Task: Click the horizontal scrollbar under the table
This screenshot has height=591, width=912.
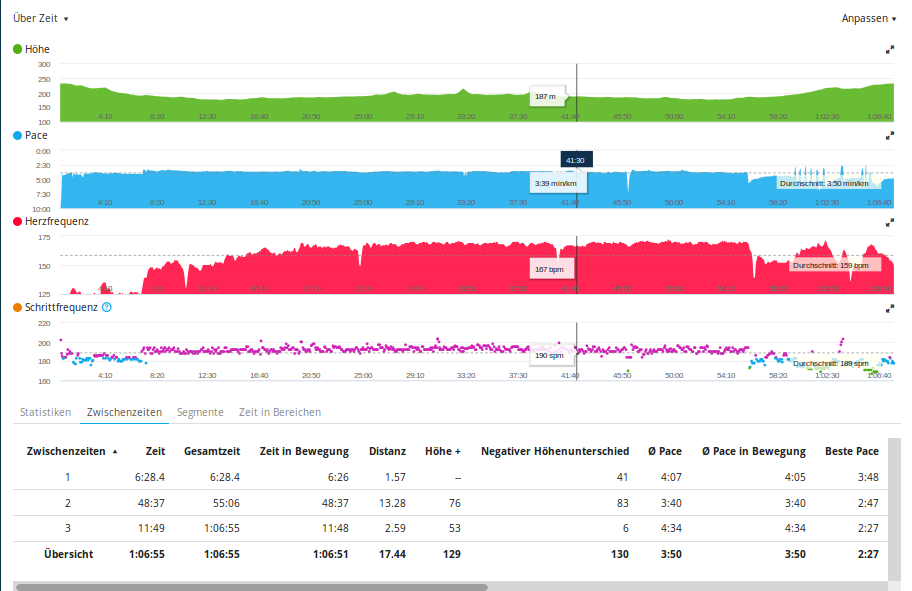Action: click(x=250, y=587)
